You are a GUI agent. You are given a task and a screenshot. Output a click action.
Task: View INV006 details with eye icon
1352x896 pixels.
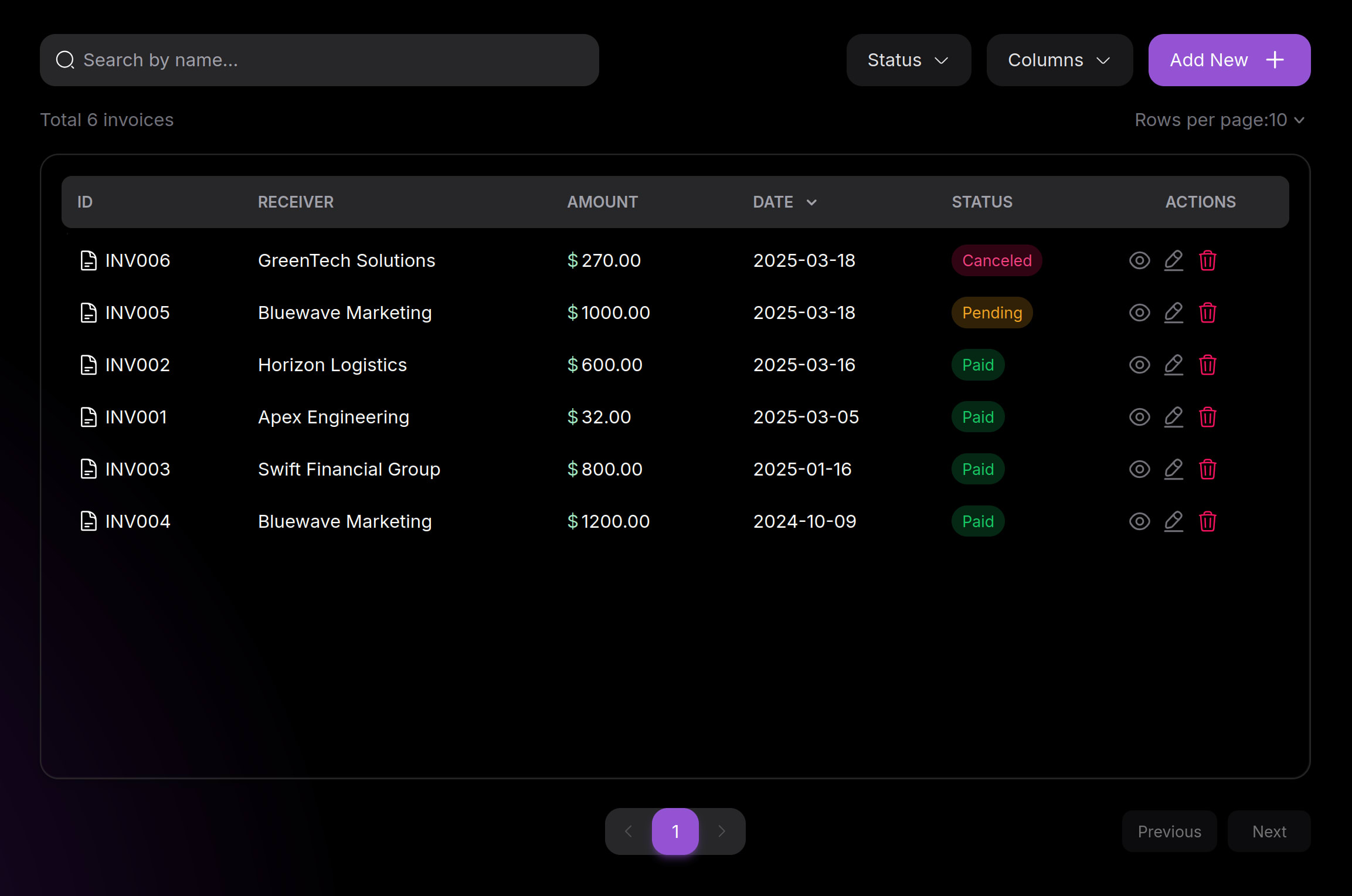coord(1139,260)
